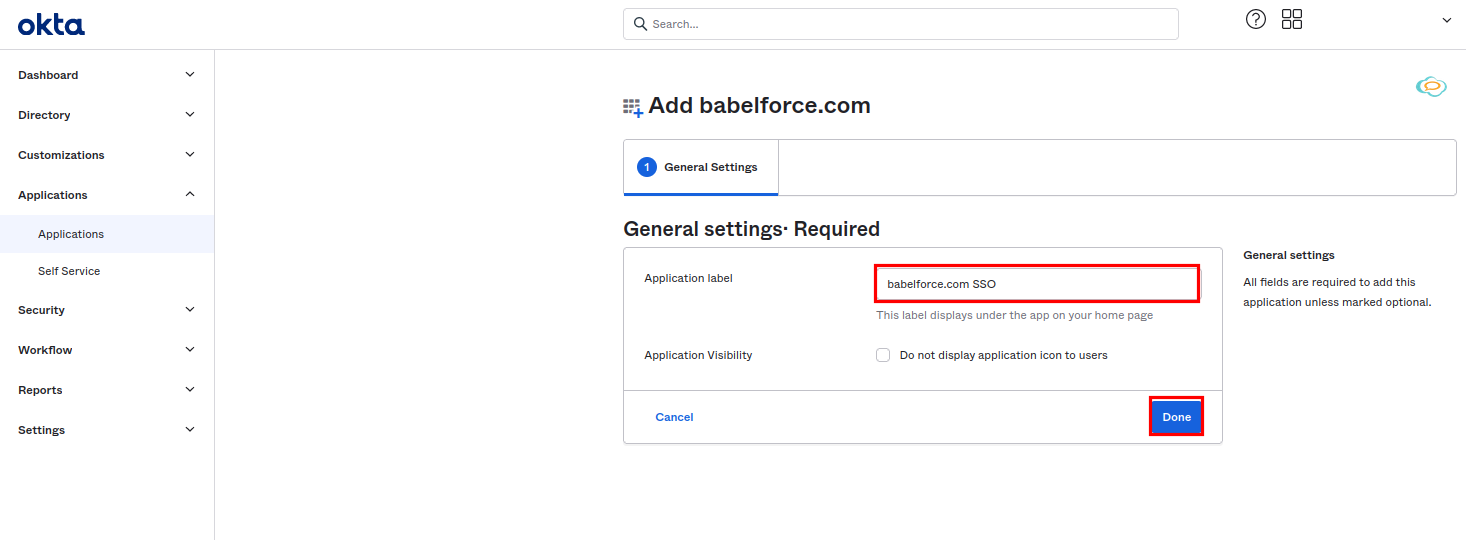This screenshot has width=1466, height=540.
Task: Focus the top Search box
Action: tap(901, 24)
